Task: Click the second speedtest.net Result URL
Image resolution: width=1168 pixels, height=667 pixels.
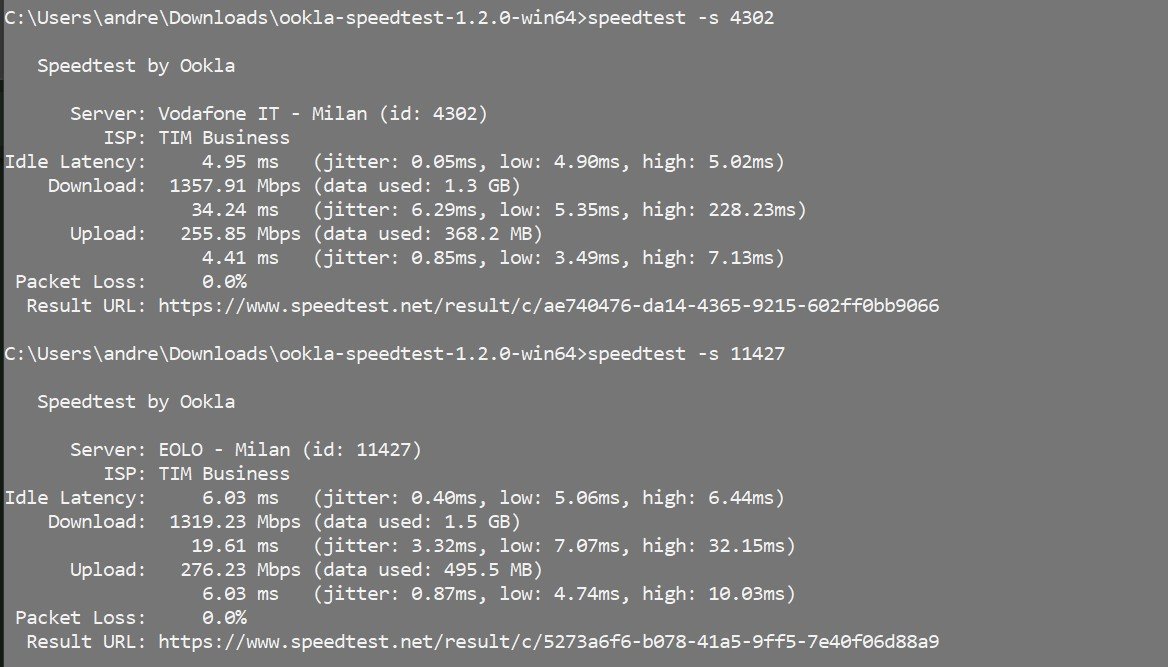Action: (x=548, y=642)
